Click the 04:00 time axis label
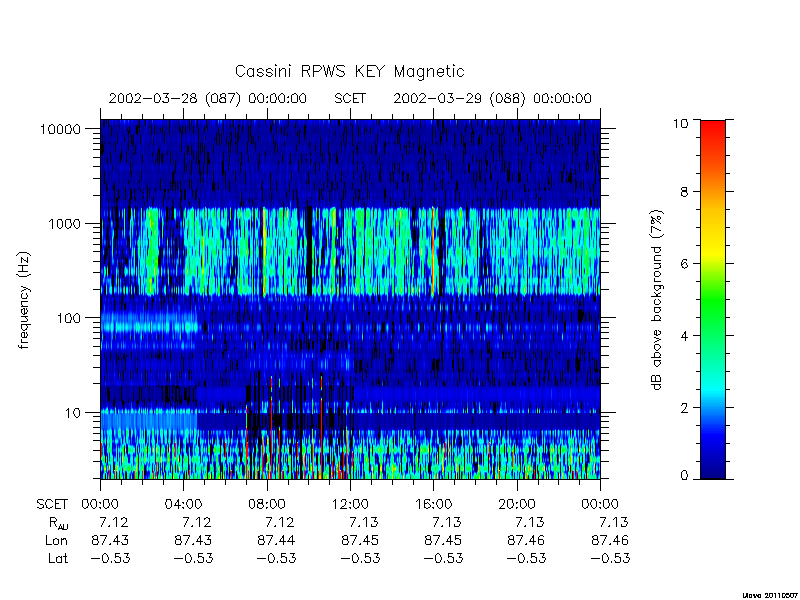This screenshot has width=800, height=600. 184,505
